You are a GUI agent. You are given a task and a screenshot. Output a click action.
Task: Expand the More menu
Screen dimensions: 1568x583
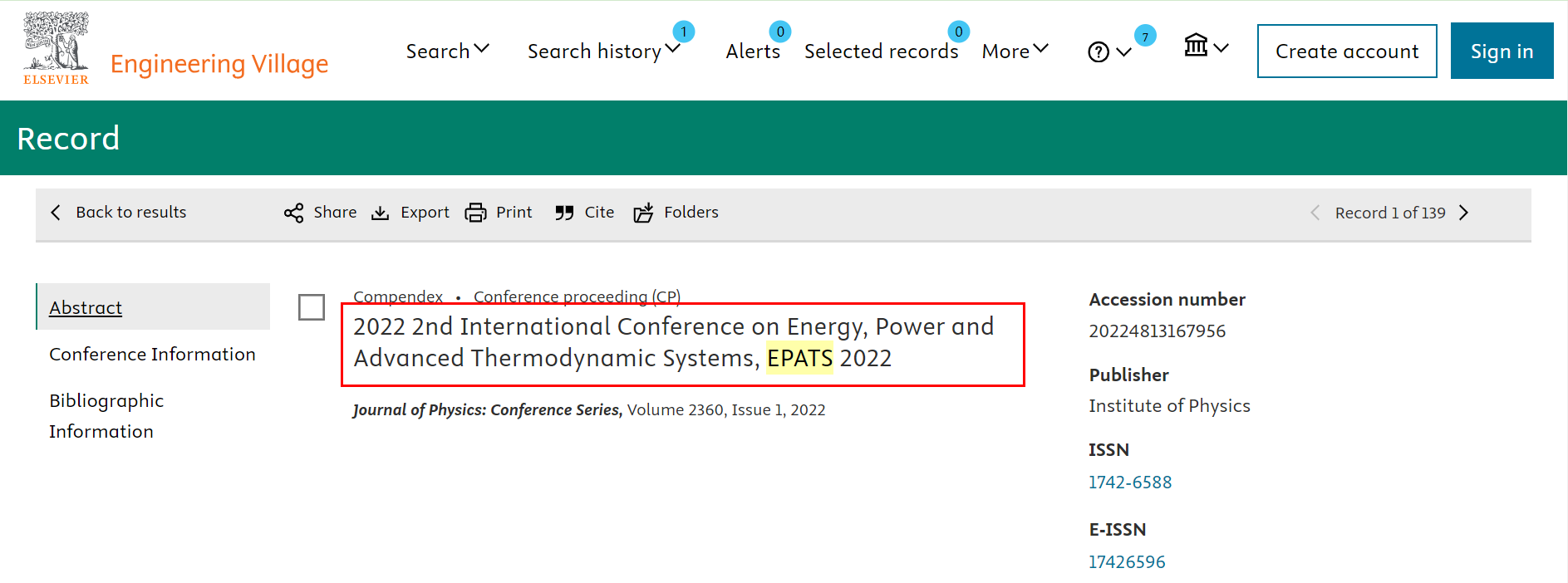click(1015, 51)
